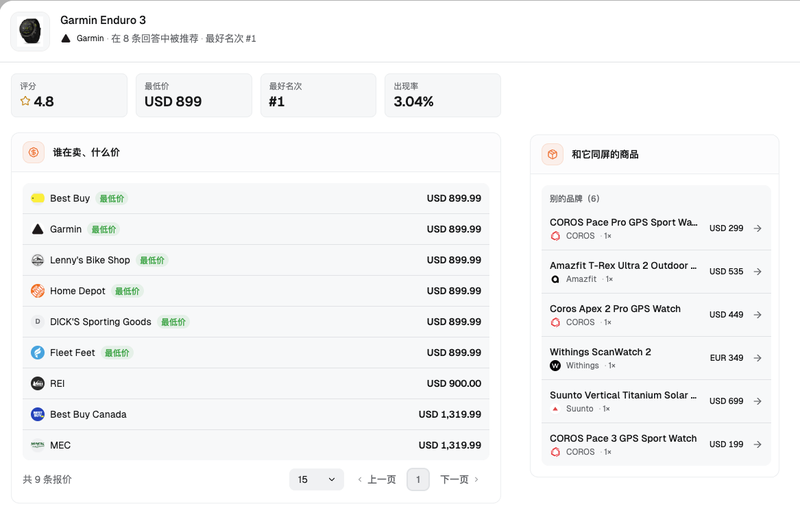800x511 pixels.
Task: Click the Garmin brand triangle logo in header
Action: [x=66, y=39]
